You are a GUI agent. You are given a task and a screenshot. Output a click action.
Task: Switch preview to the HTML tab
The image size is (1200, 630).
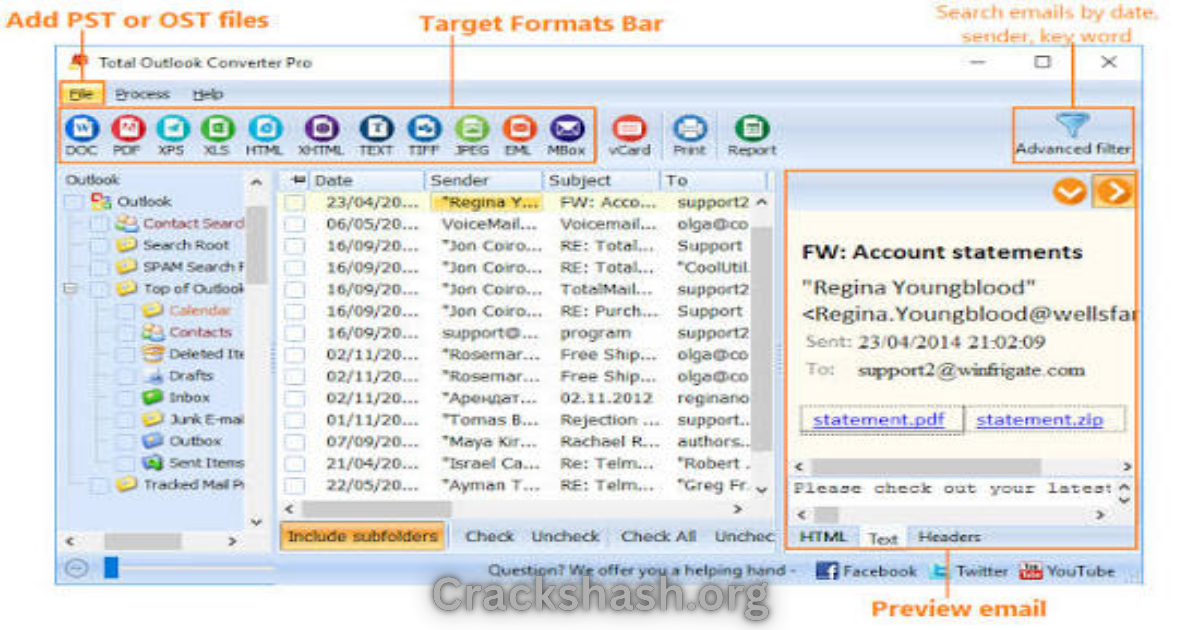tap(823, 537)
